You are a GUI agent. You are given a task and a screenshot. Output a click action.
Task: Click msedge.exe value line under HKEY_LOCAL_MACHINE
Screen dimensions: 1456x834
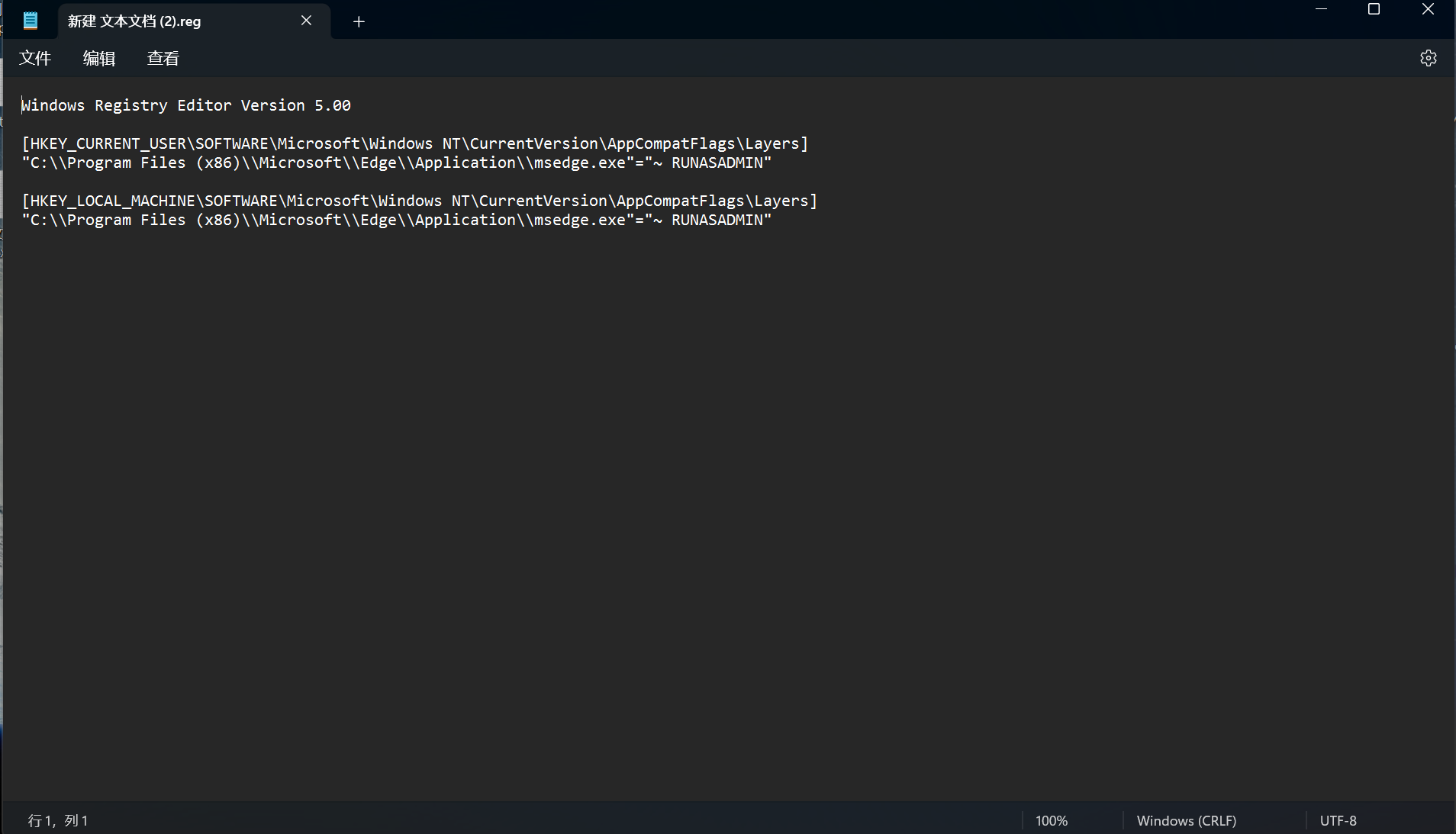click(397, 220)
